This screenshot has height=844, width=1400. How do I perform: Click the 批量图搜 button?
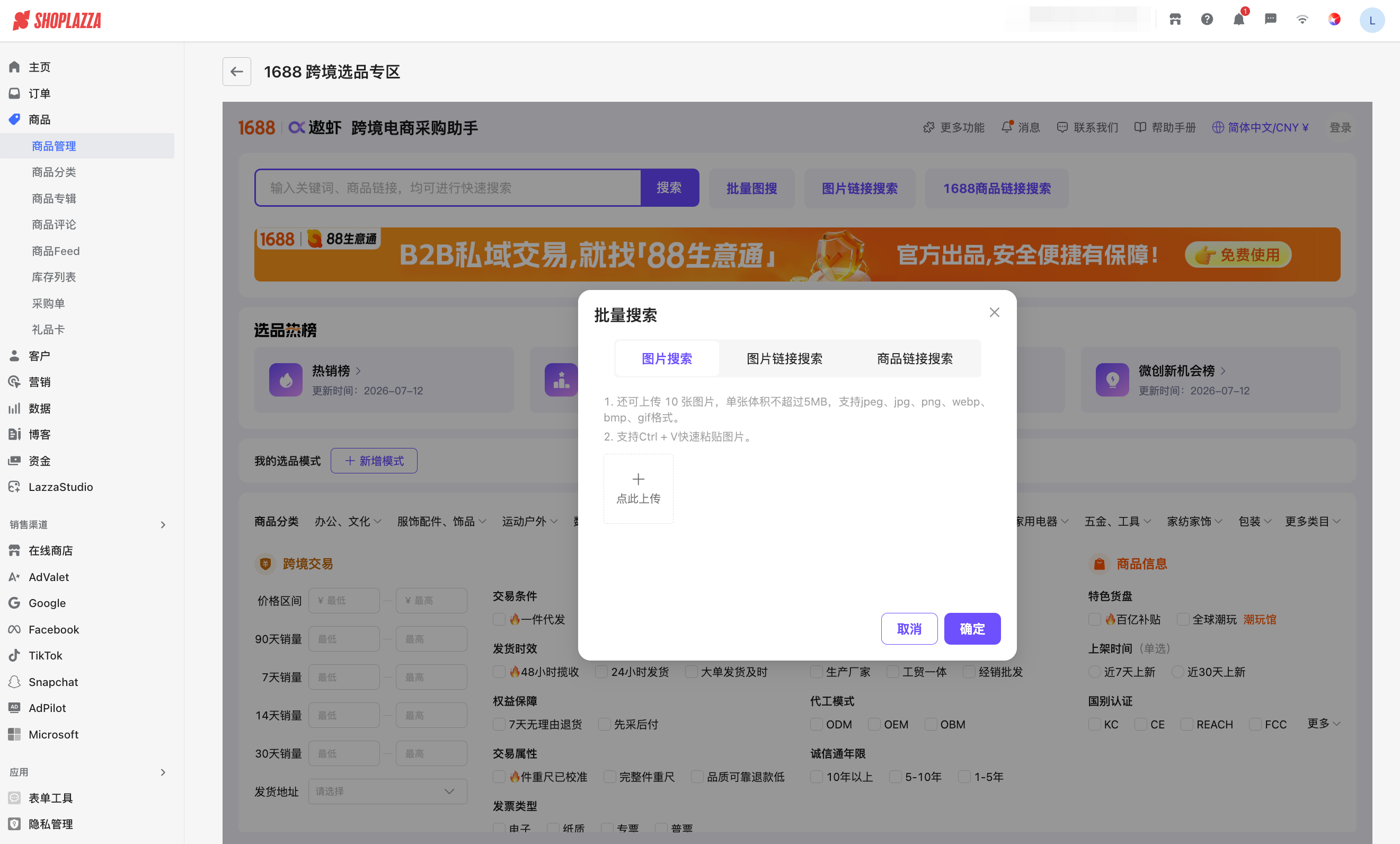(752, 188)
